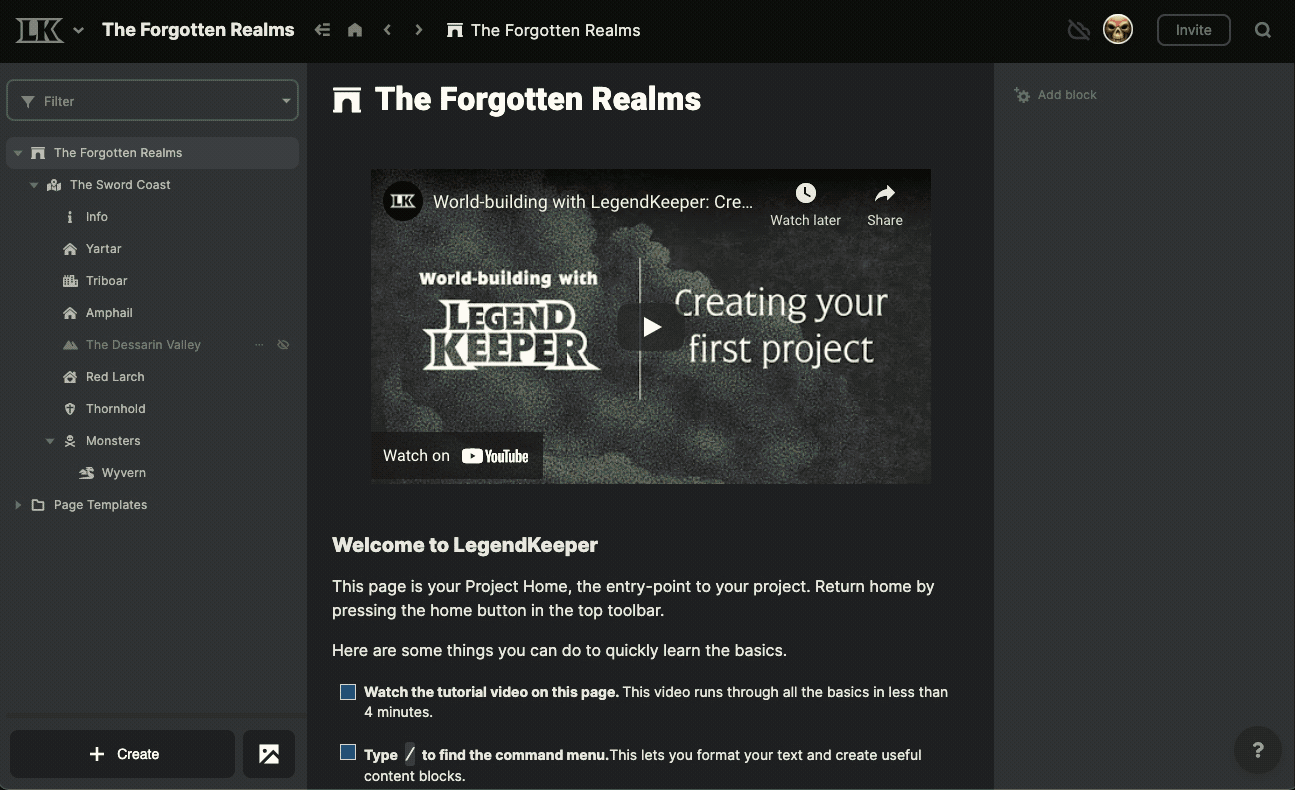1295x790 pixels.
Task: Click the Yartar house icon
Action: point(70,249)
